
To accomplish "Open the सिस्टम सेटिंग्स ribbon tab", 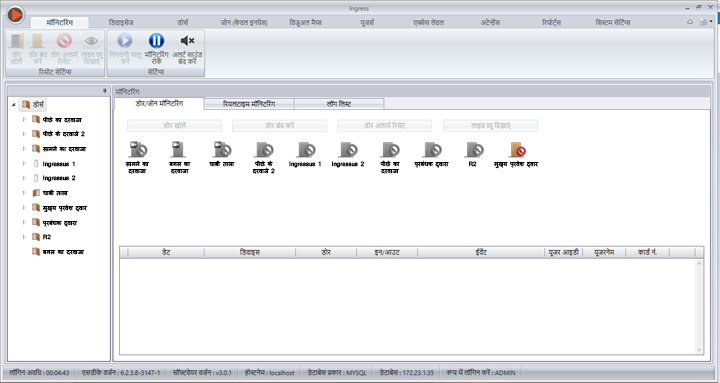I will click(613, 22).
